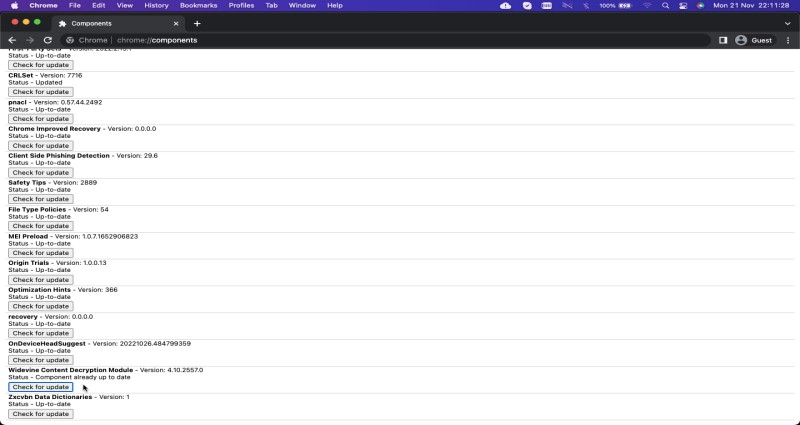Screen dimensions: 800x425
Task: Open the History menu
Action: 156,6
